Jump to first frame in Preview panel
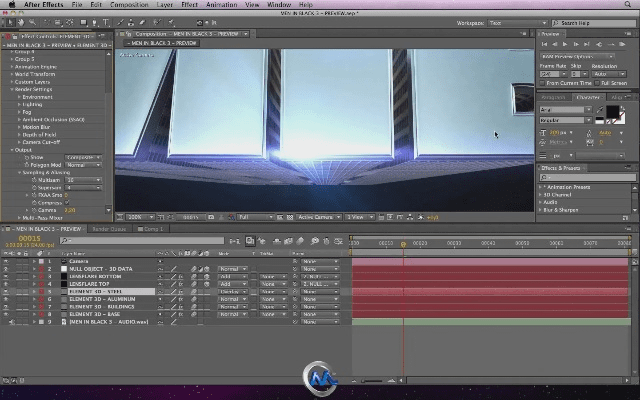Screen dimensions: 640x400 (545, 44)
